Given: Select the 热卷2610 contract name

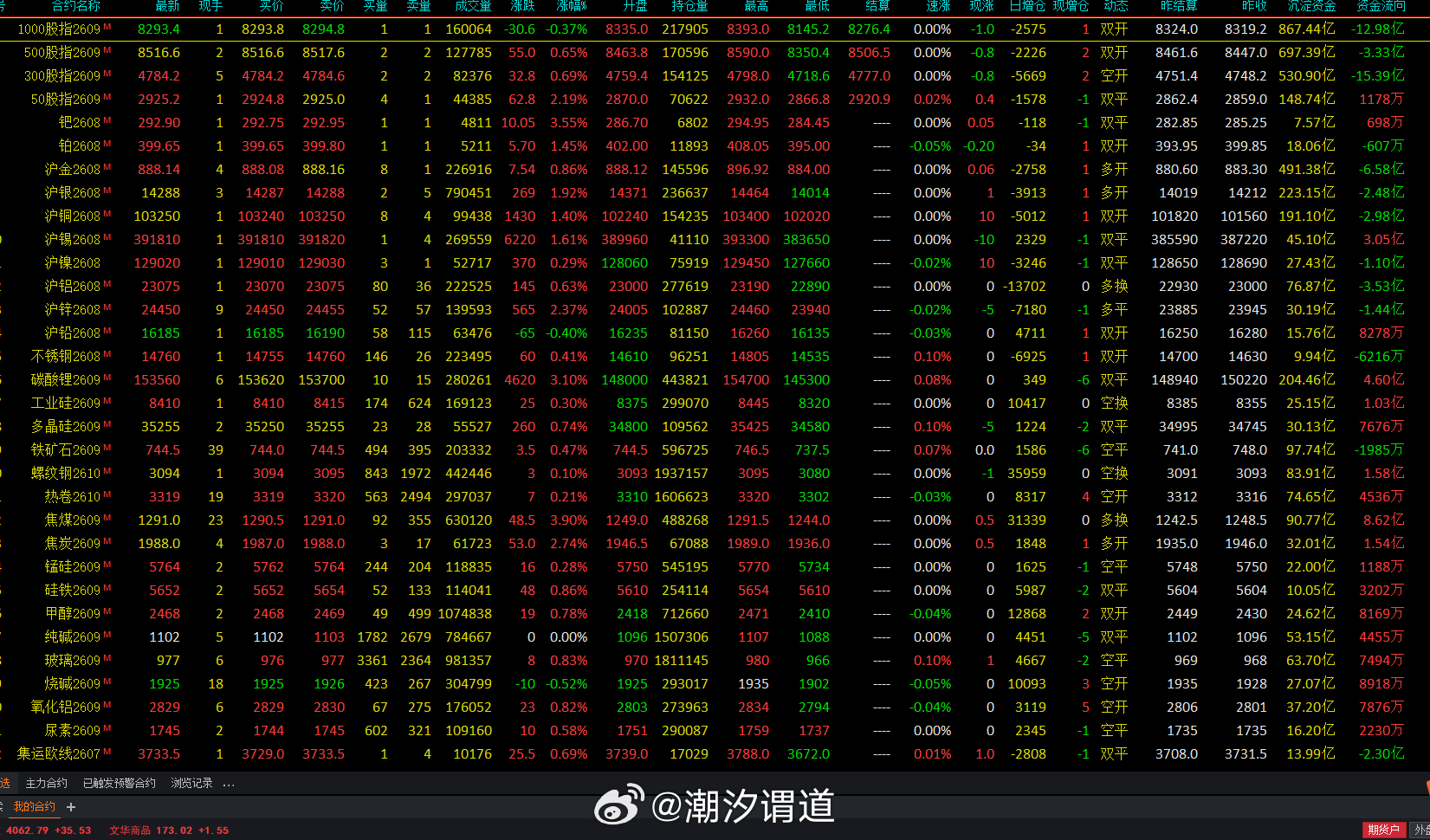Looking at the screenshot, I should (x=73, y=497).
